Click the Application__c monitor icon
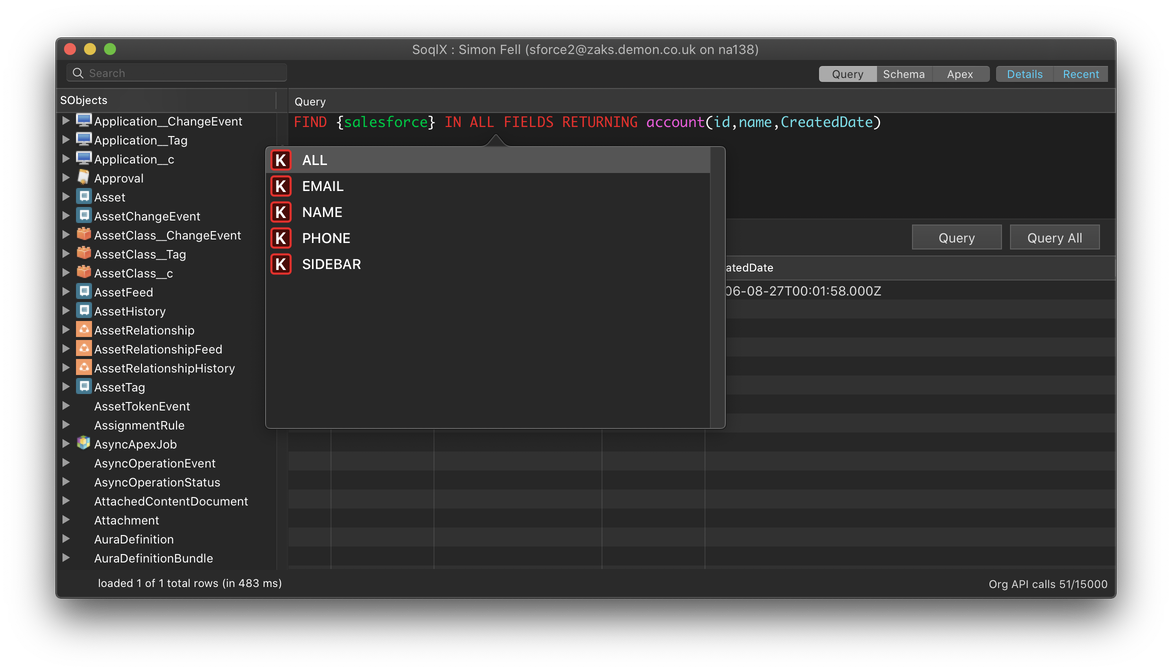This screenshot has width=1172, height=672. pyautogui.click(x=84, y=158)
